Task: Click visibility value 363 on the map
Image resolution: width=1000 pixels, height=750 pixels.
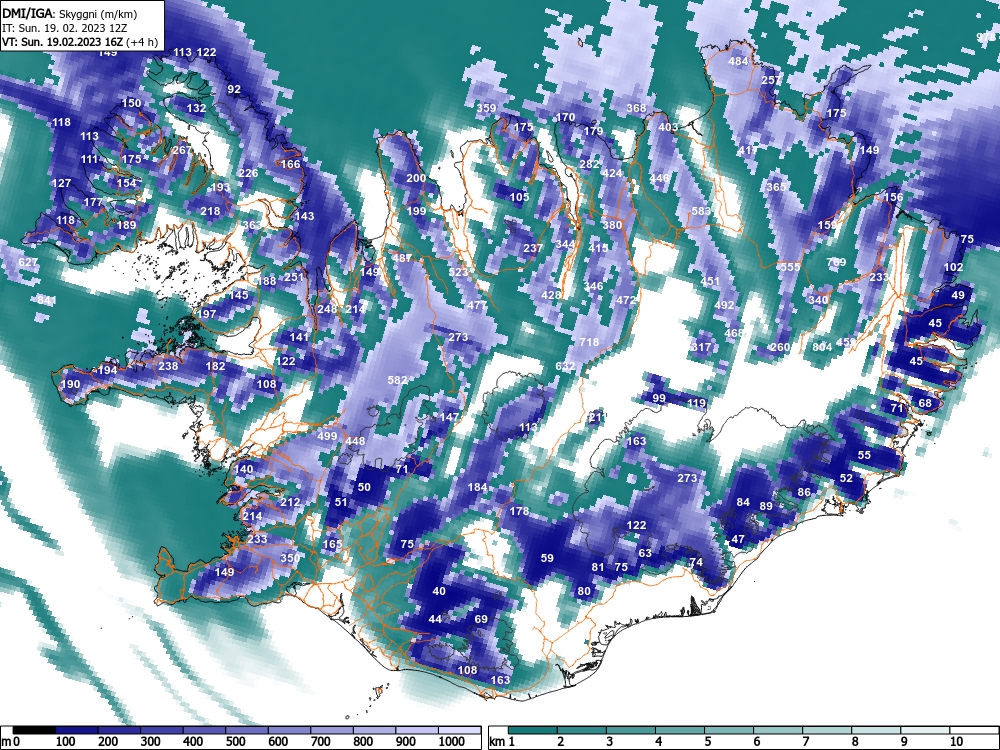Action: (x=252, y=225)
